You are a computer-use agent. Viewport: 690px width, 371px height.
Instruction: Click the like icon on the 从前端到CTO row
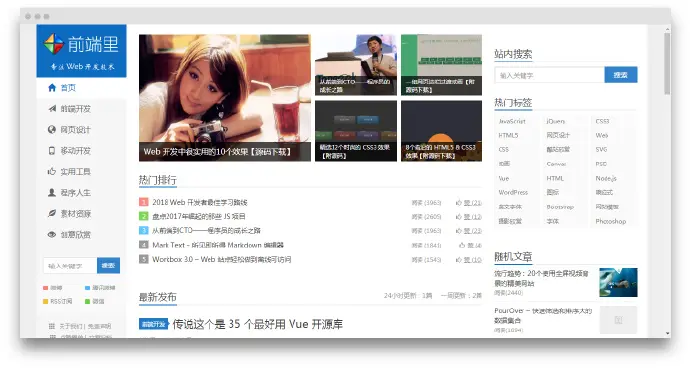point(459,231)
